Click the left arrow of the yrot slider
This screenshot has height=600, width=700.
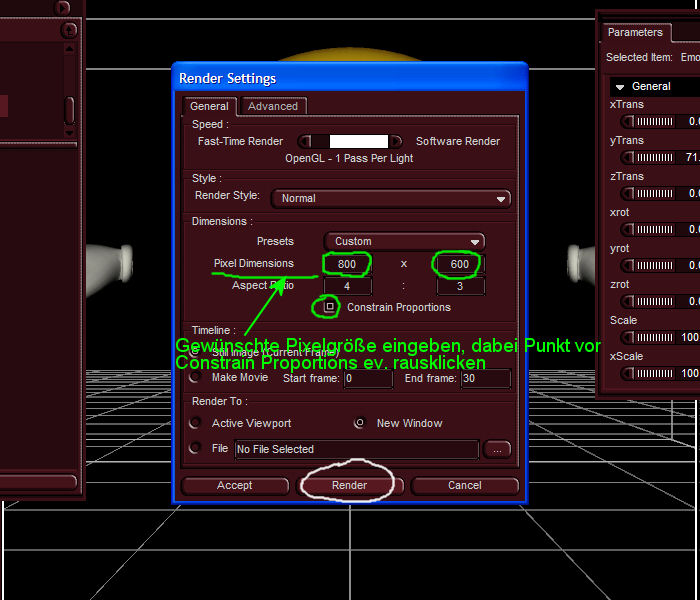pos(628,265)
